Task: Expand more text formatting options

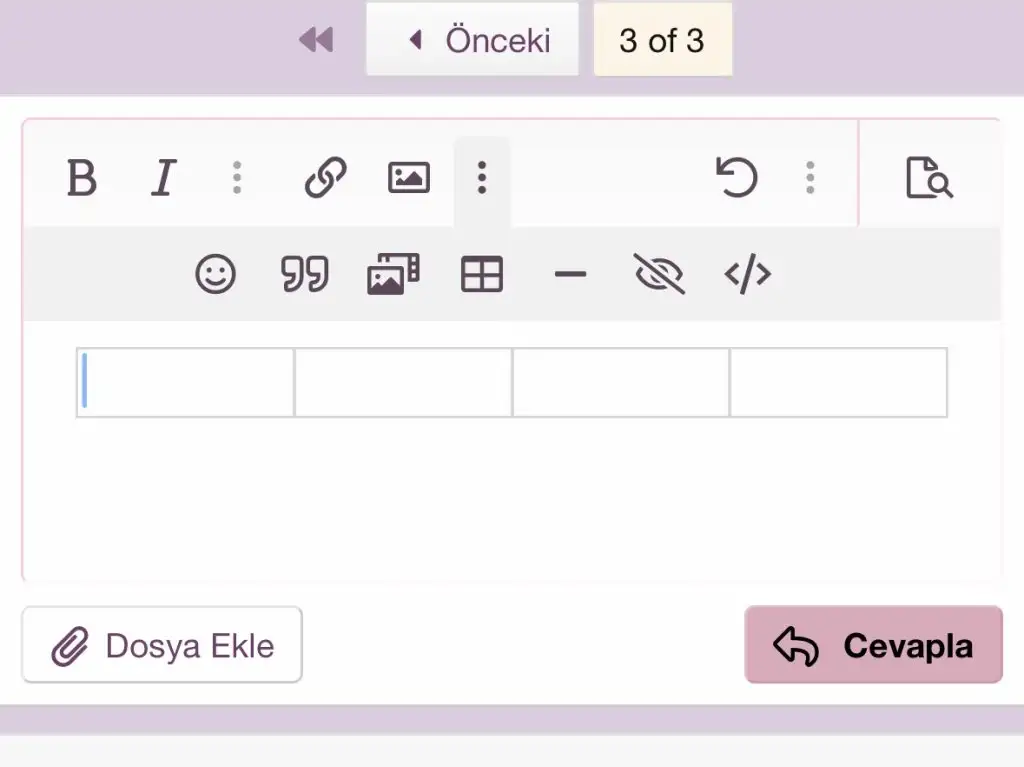Action: pyautogui.click(x=237, y=178)
